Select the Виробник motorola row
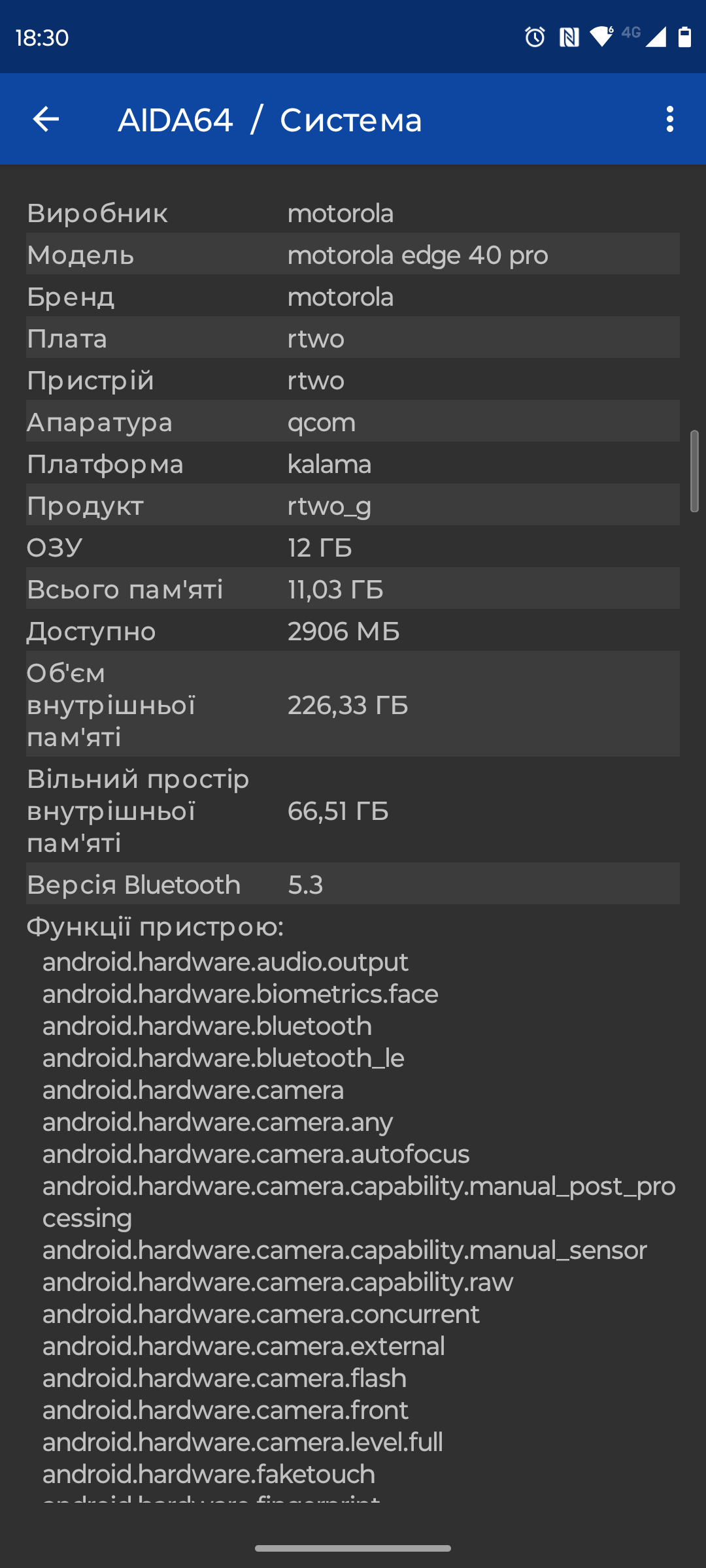 click(x=353, y=212)
